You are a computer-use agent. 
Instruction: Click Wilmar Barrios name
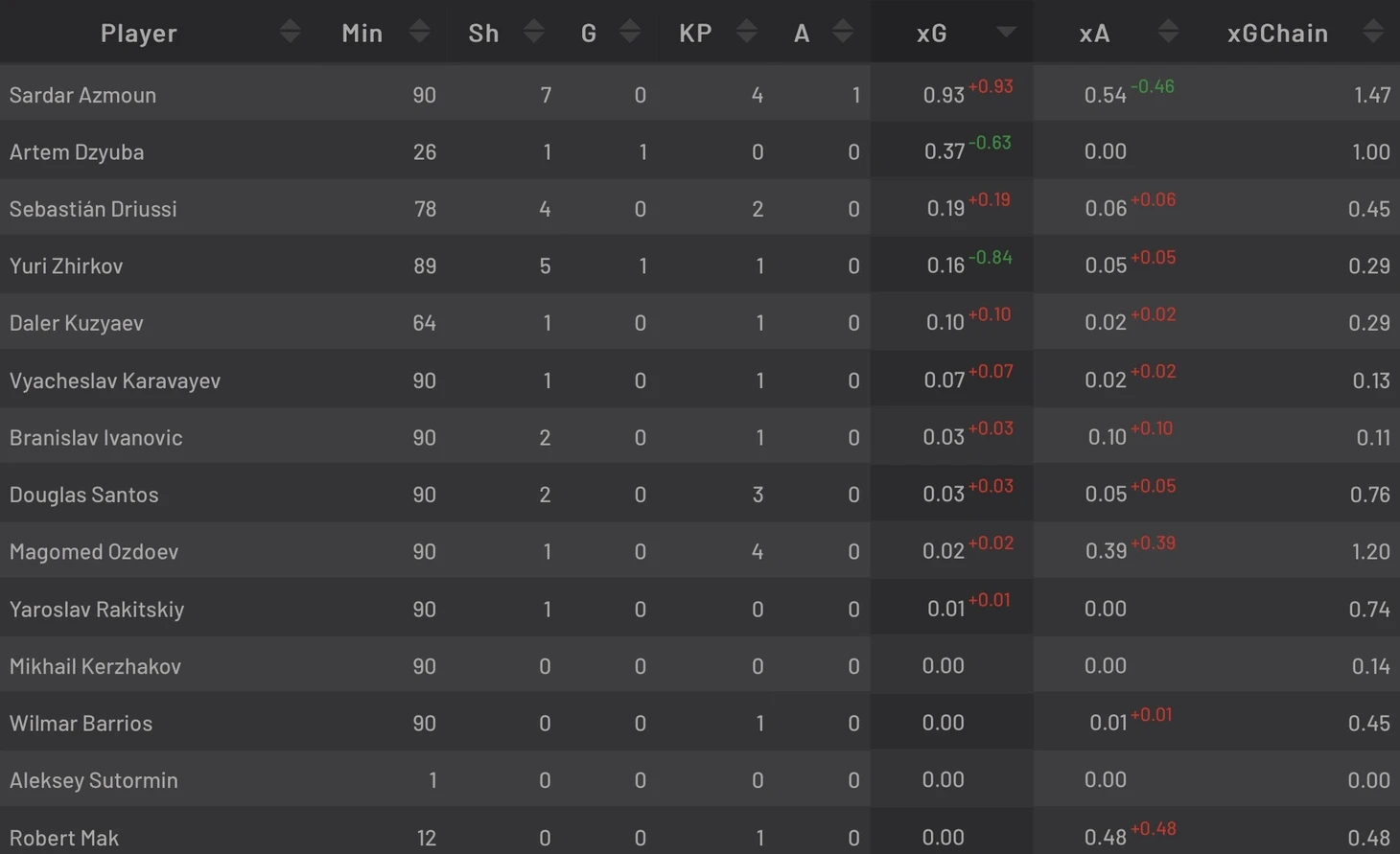coord(81,724)
